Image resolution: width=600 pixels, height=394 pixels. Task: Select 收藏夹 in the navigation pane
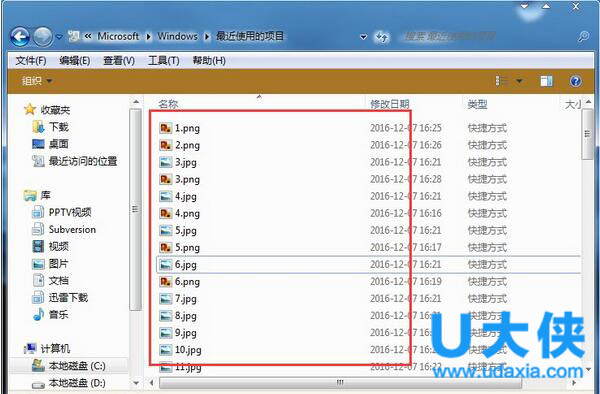47,110
